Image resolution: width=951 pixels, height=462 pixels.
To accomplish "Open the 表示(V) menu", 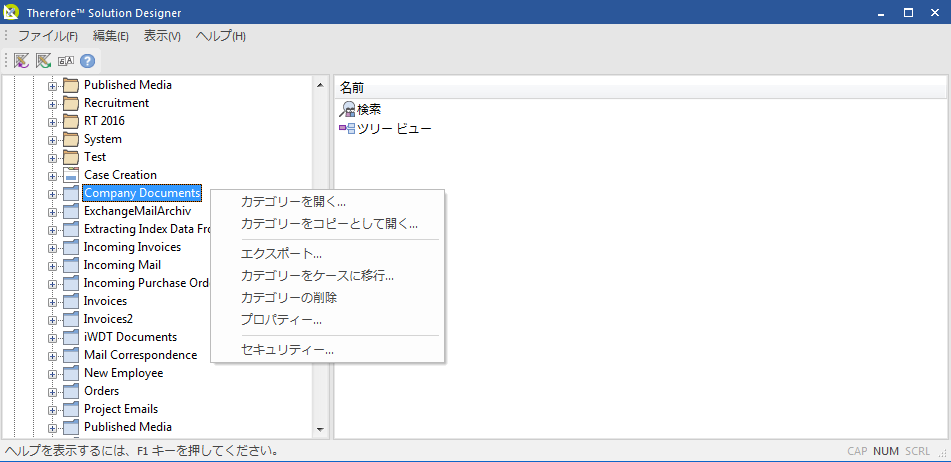I will click(x=162, y=36).
